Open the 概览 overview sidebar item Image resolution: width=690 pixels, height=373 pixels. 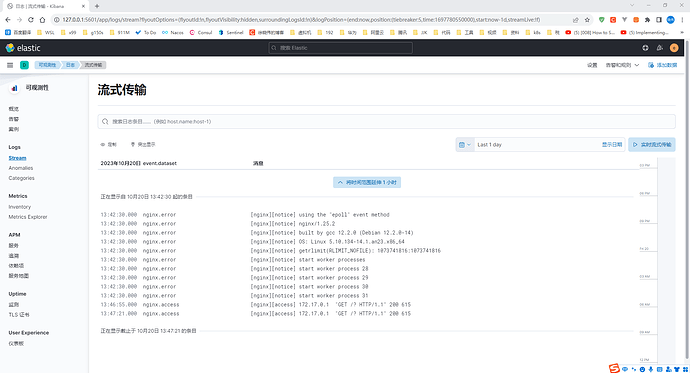tap(14, 109)
